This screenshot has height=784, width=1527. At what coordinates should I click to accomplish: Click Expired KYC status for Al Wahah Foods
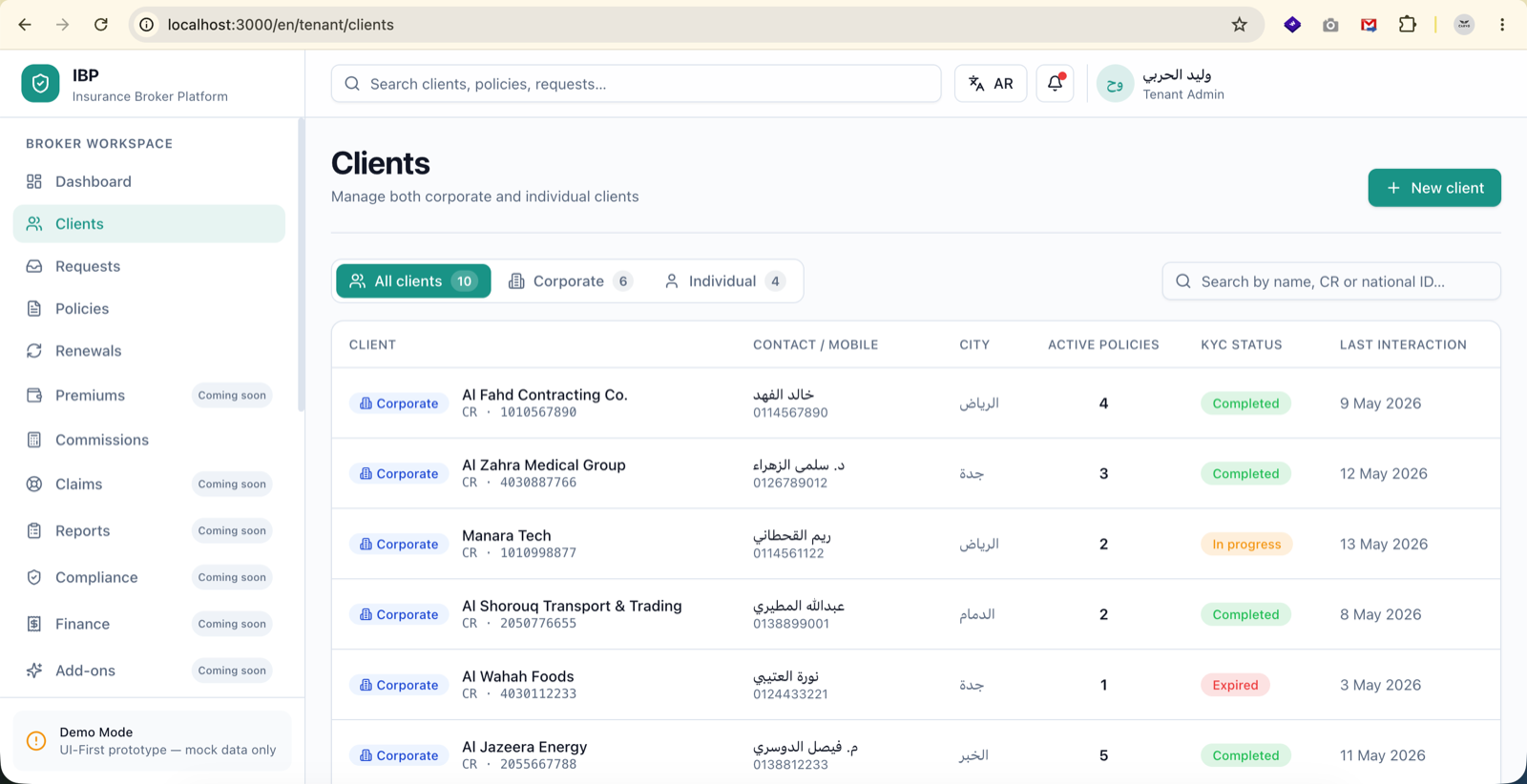pyautogui.click(x=1235, y=686)
